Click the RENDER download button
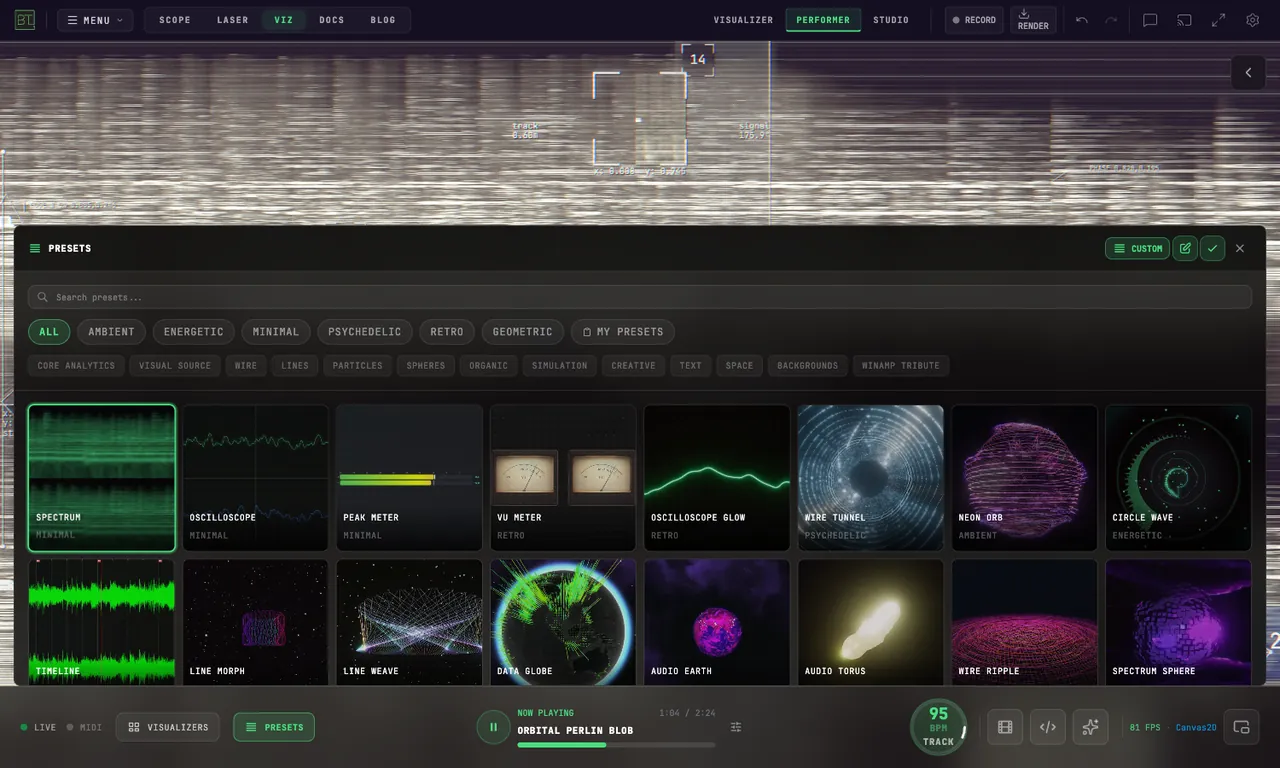1280x768 pixels. coord(1033,20)
